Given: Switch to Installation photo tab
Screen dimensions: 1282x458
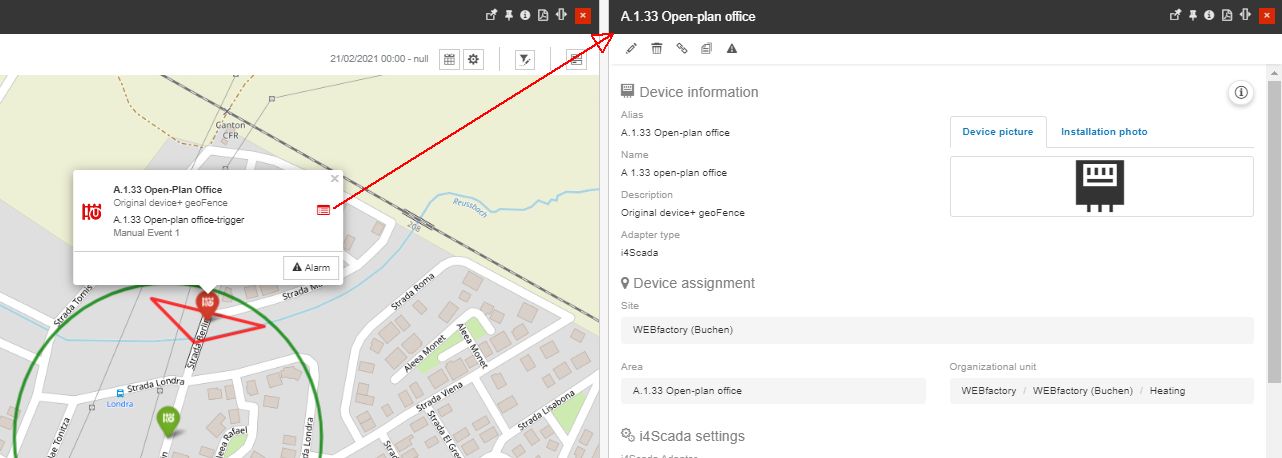Looking at the screenshot, I should click(x=1104, y=132).
